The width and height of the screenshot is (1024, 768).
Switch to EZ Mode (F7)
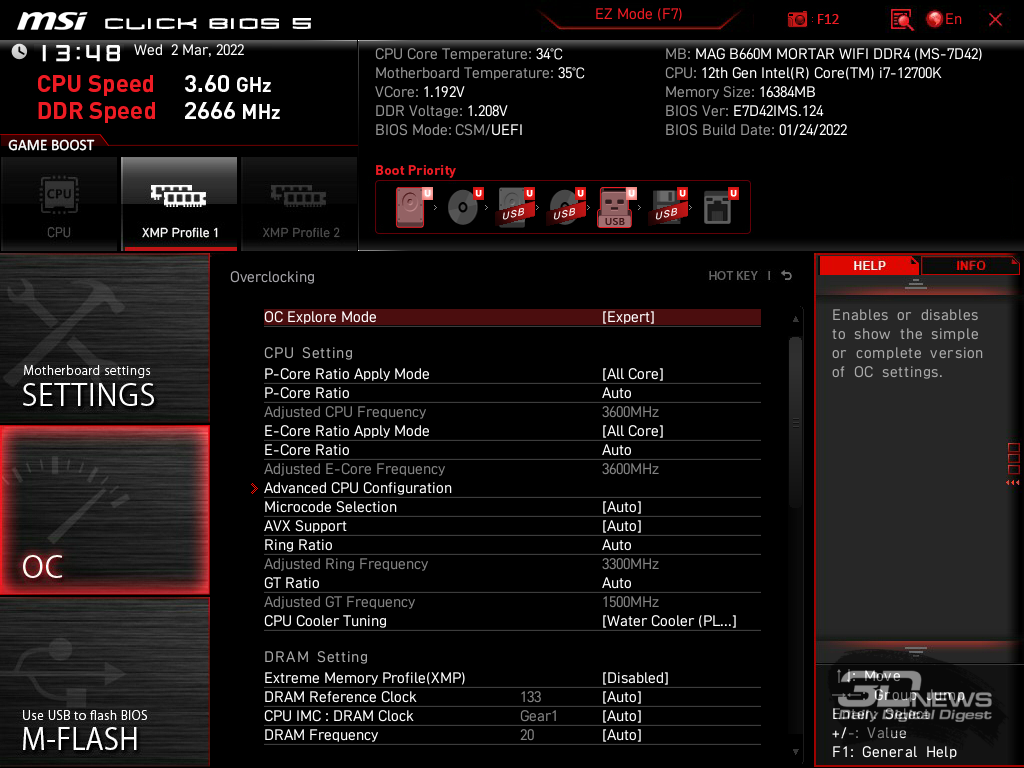click(x=638, y=14)
